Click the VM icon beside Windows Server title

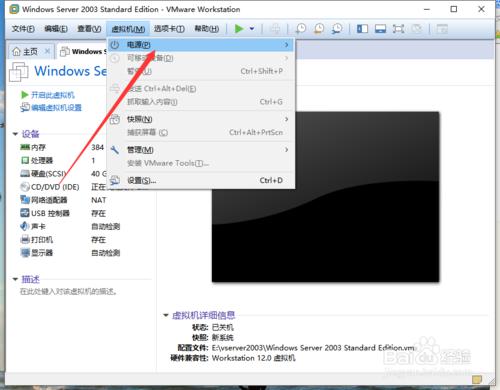[x=18, y=72]
